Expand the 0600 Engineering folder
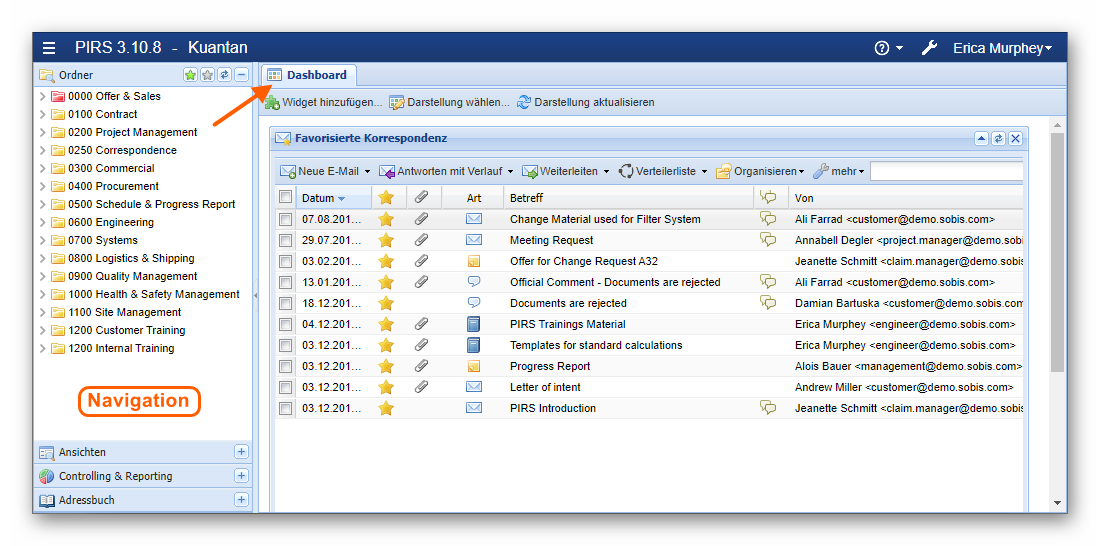The image size is (1100, 546). 43,222
